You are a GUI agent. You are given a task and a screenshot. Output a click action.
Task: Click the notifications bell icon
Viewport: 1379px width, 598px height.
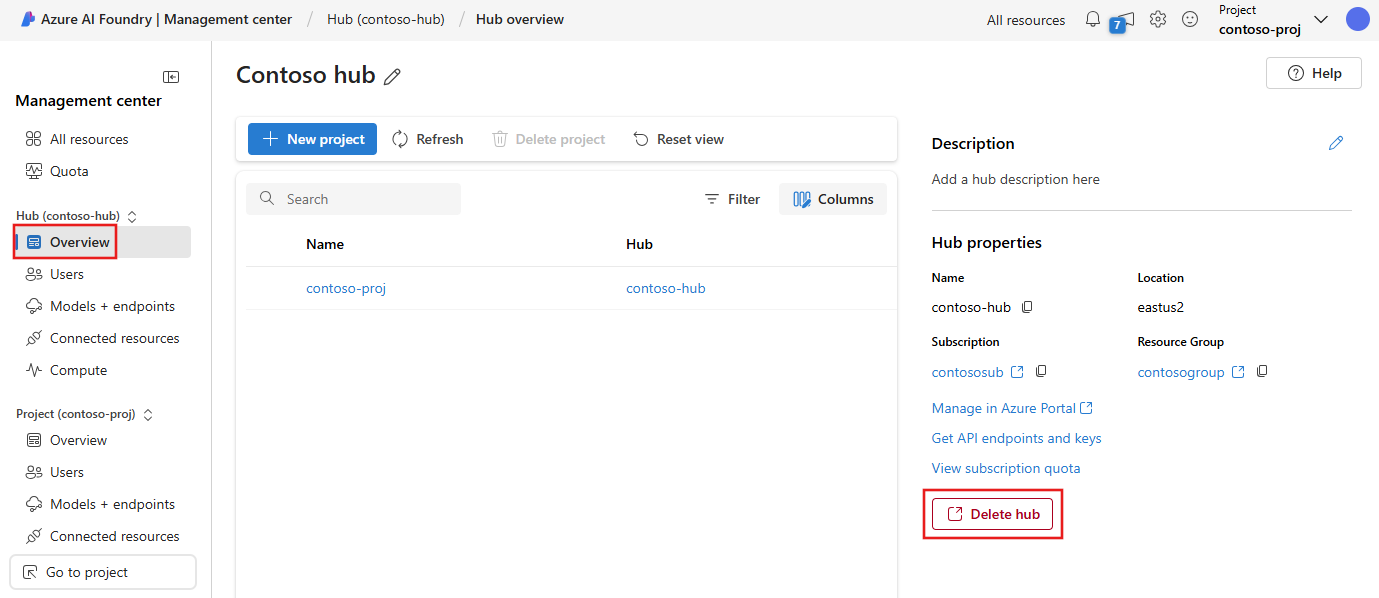pyautogui.click(x=1093, y=19)
